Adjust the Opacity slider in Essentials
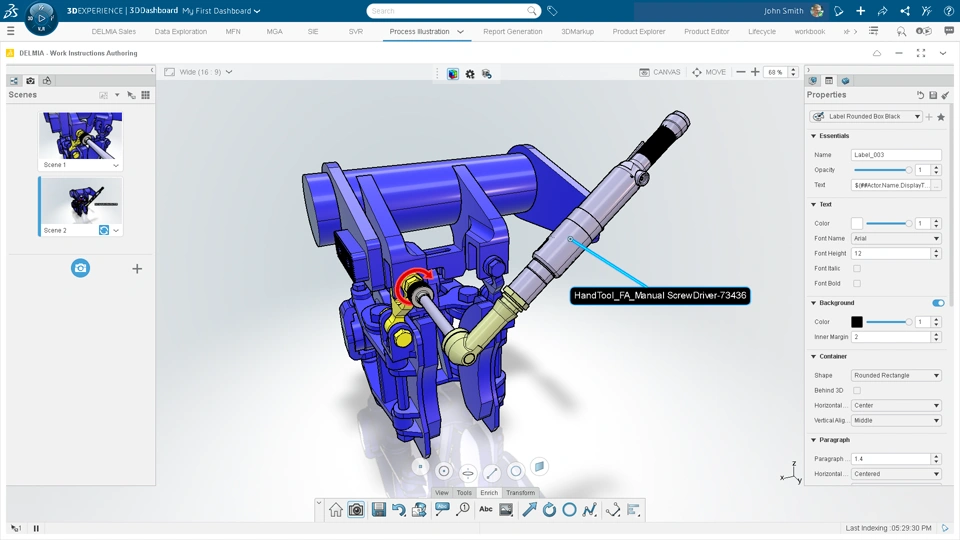 click(x=883, y=170)
